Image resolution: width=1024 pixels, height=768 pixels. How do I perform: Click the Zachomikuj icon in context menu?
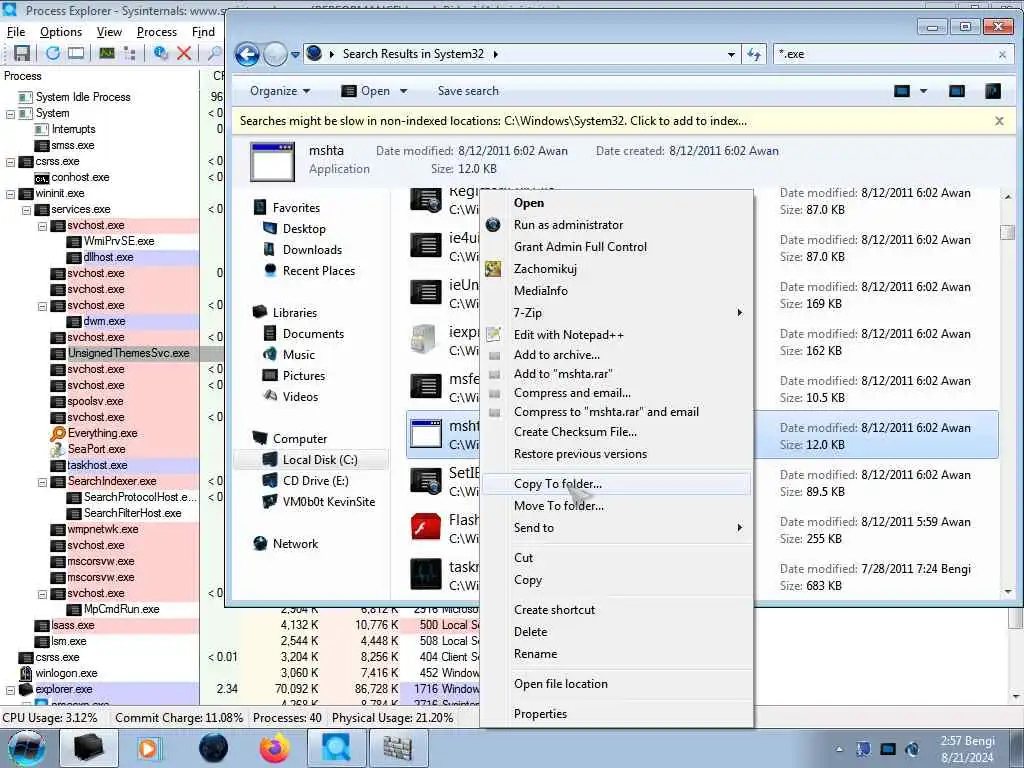pyautogui.click(x=494, y=268)
